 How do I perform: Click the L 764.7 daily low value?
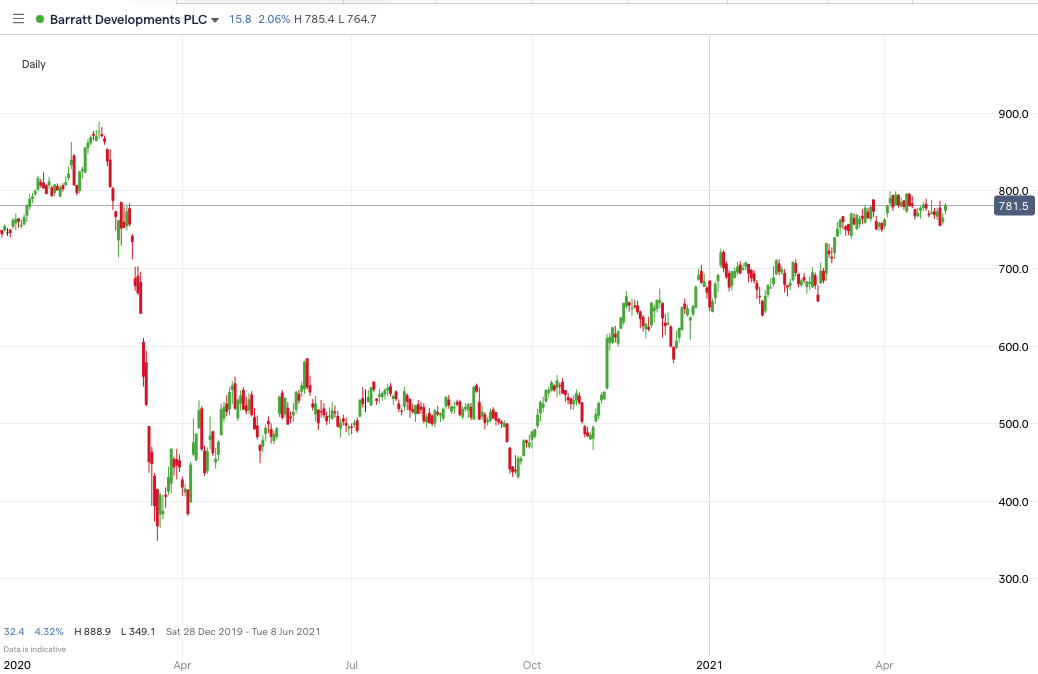click(x=356, y=18)
